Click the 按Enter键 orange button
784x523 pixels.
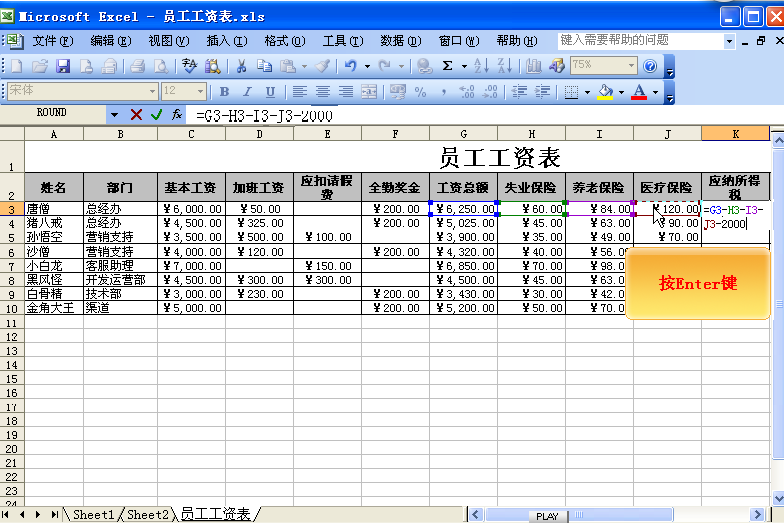point(698,284)
